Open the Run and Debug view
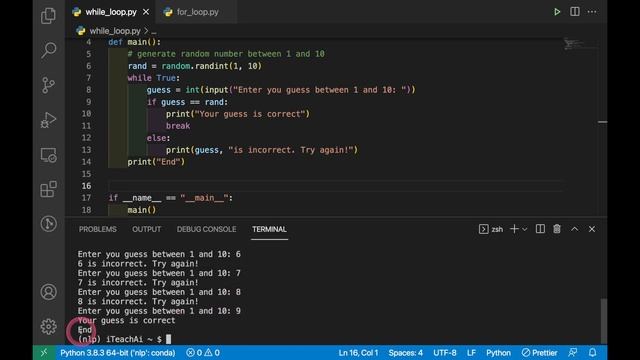The width and height of the screenshot is (640, 360). (49, 120)
